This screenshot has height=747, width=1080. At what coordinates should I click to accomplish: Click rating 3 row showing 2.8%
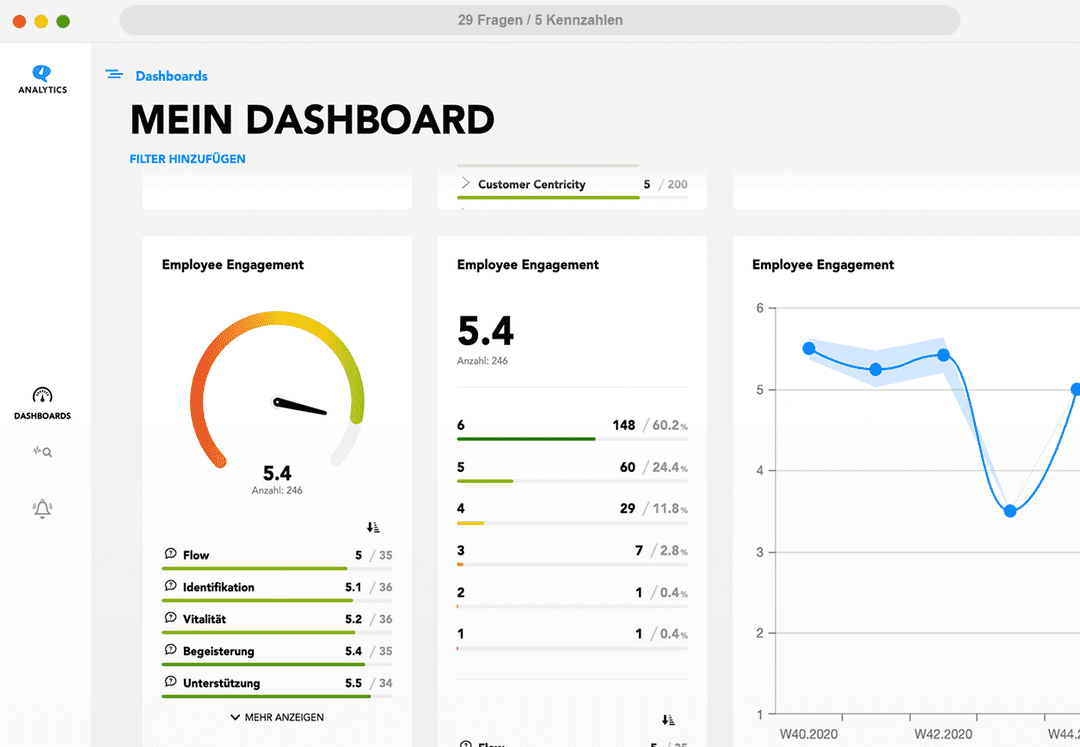(x=572, y=555)
